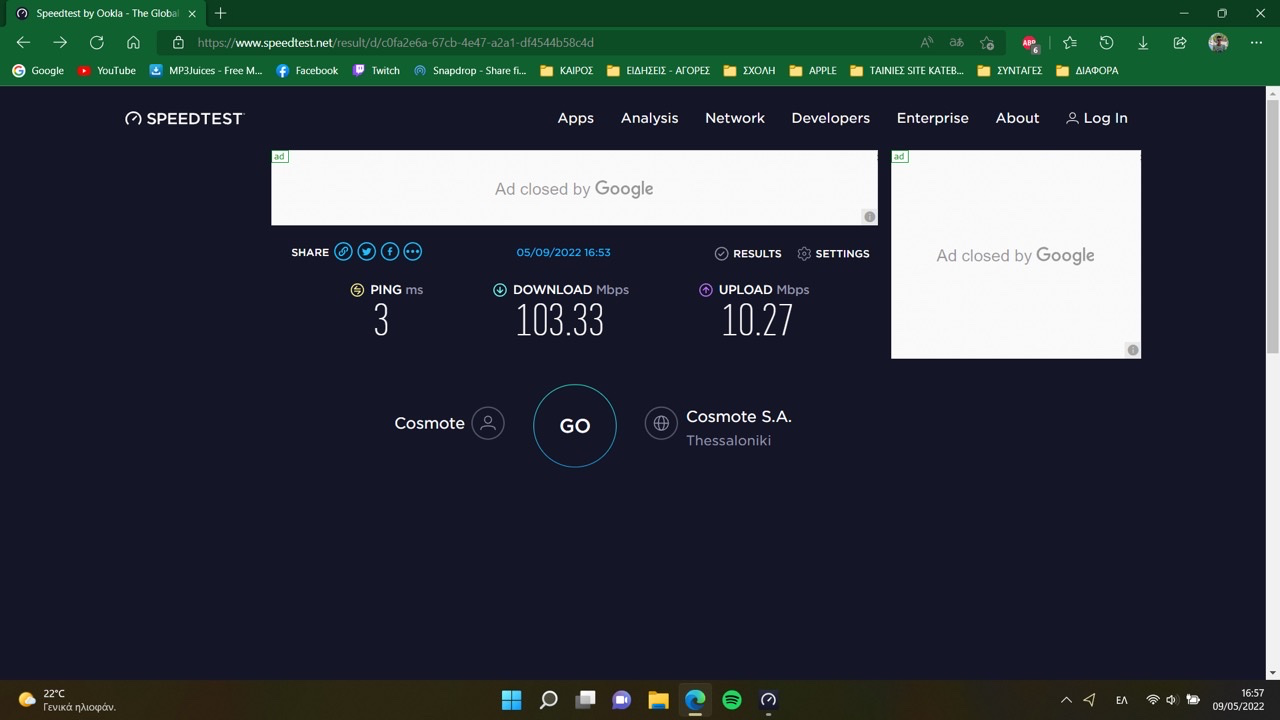
Task: Open Windows taskbar Search
Action: (x=548, y=700)
